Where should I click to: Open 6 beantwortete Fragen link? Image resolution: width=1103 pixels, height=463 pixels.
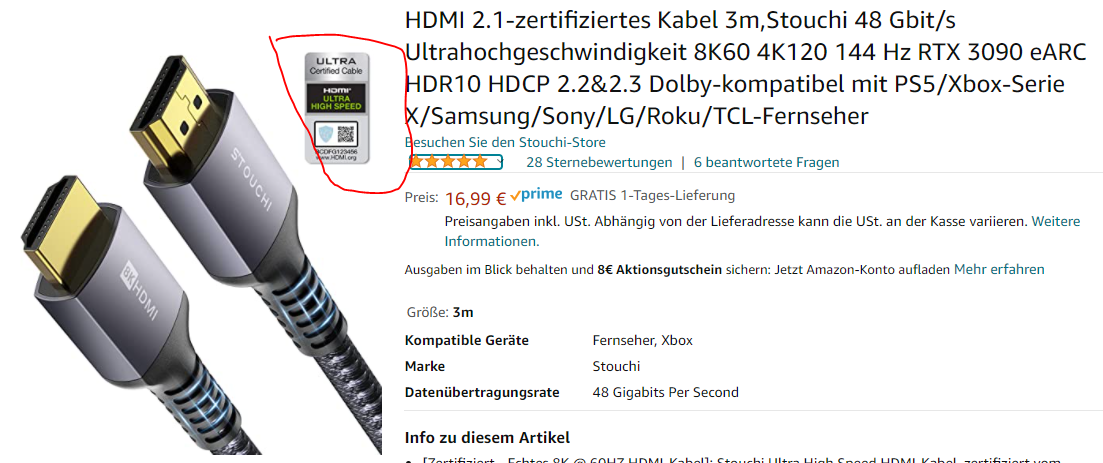click(x=766, y=163)
